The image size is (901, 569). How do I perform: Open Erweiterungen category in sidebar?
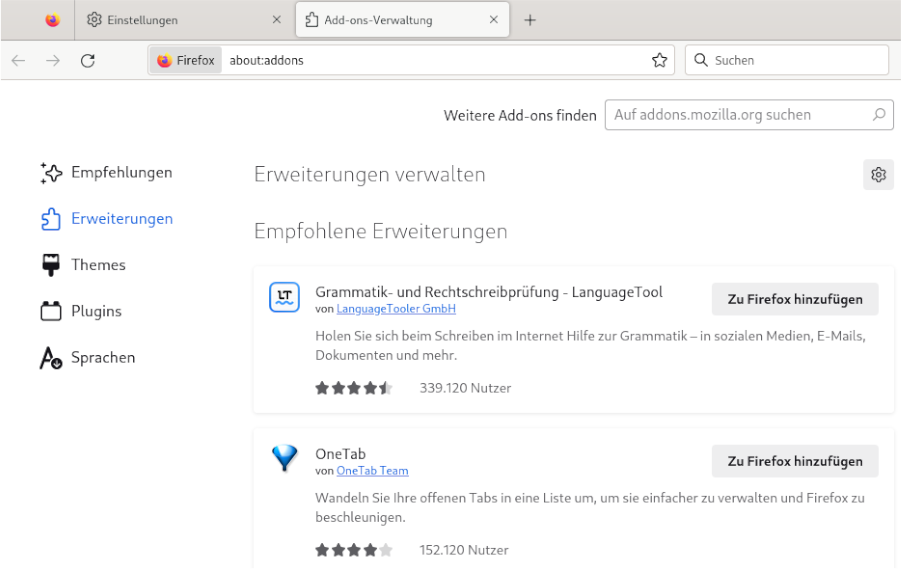tap(107, 219)
